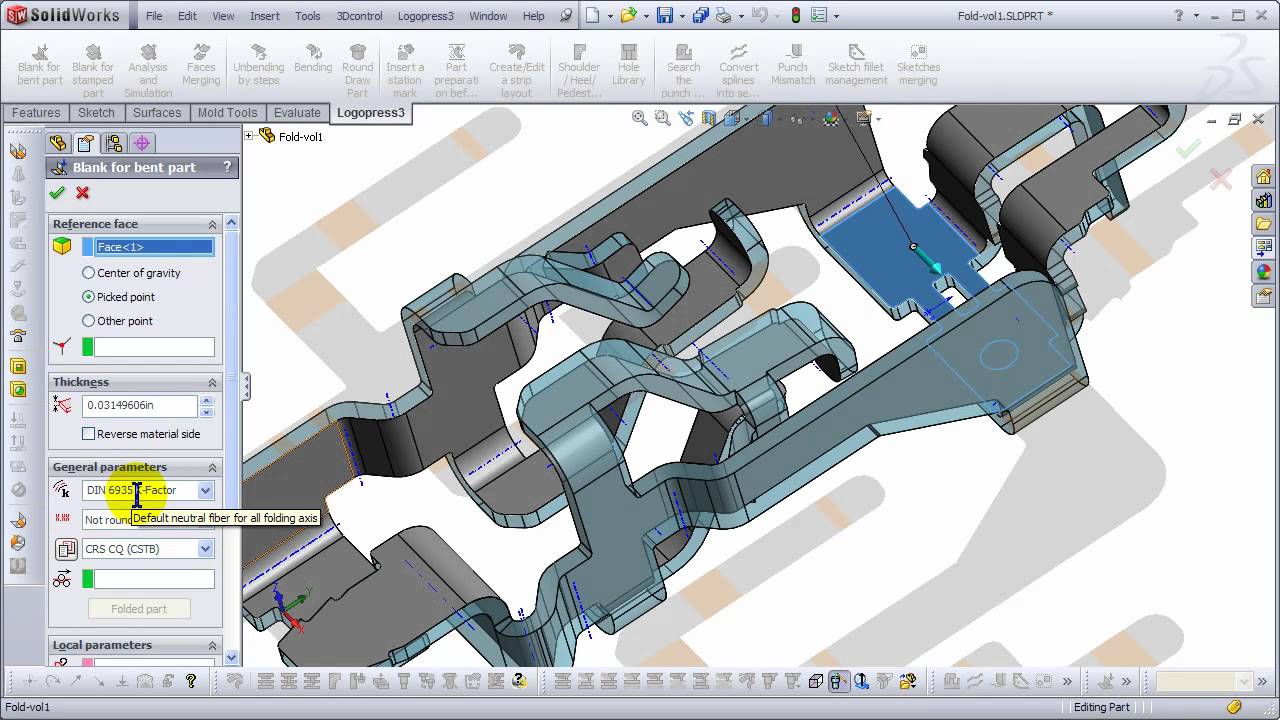
Task: Open the 3Dcontrol menu
Action: coord(361,16)
